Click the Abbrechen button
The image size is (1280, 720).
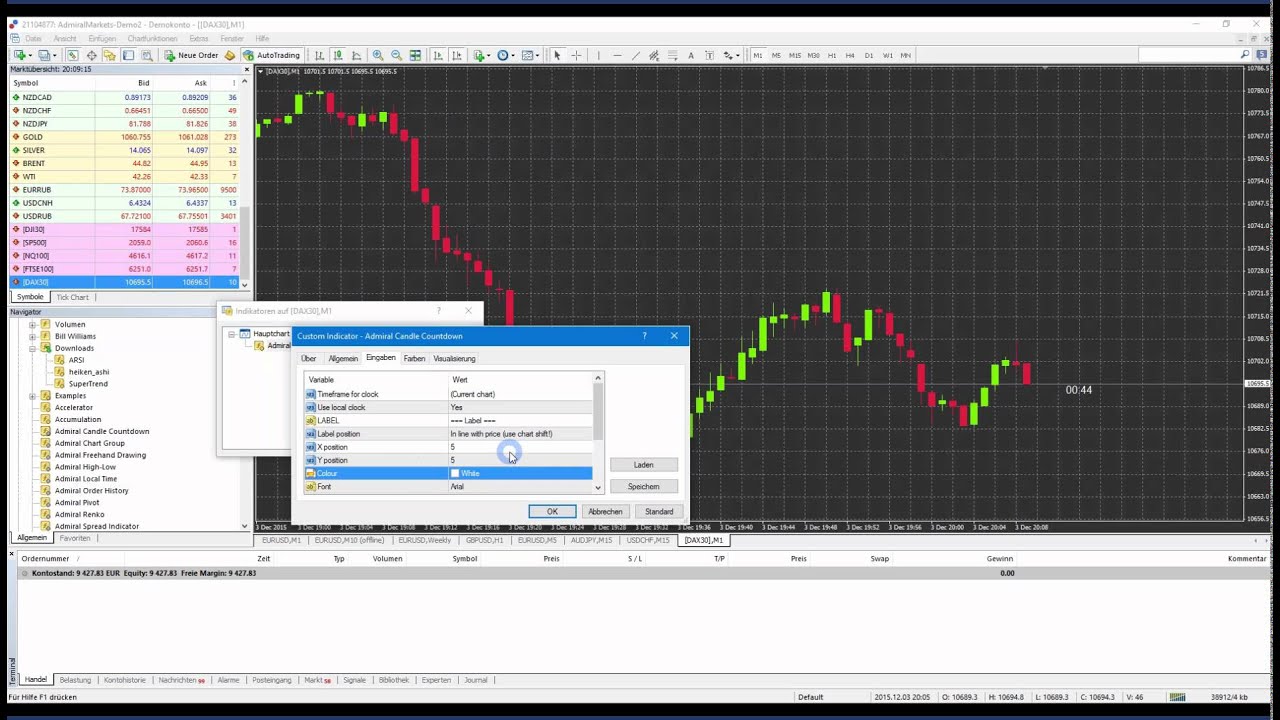point(605,511)
